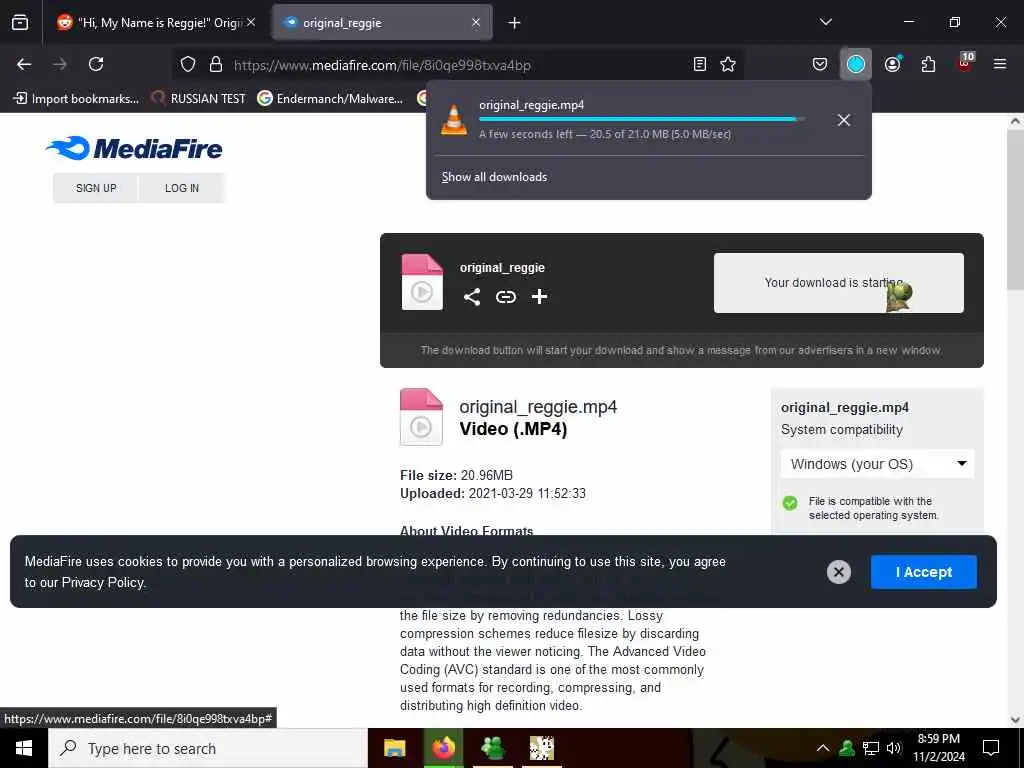The width and height of the screenshot is (1024, 768).
Task: Open the network icon in system tray
Action: click(871, 748)
